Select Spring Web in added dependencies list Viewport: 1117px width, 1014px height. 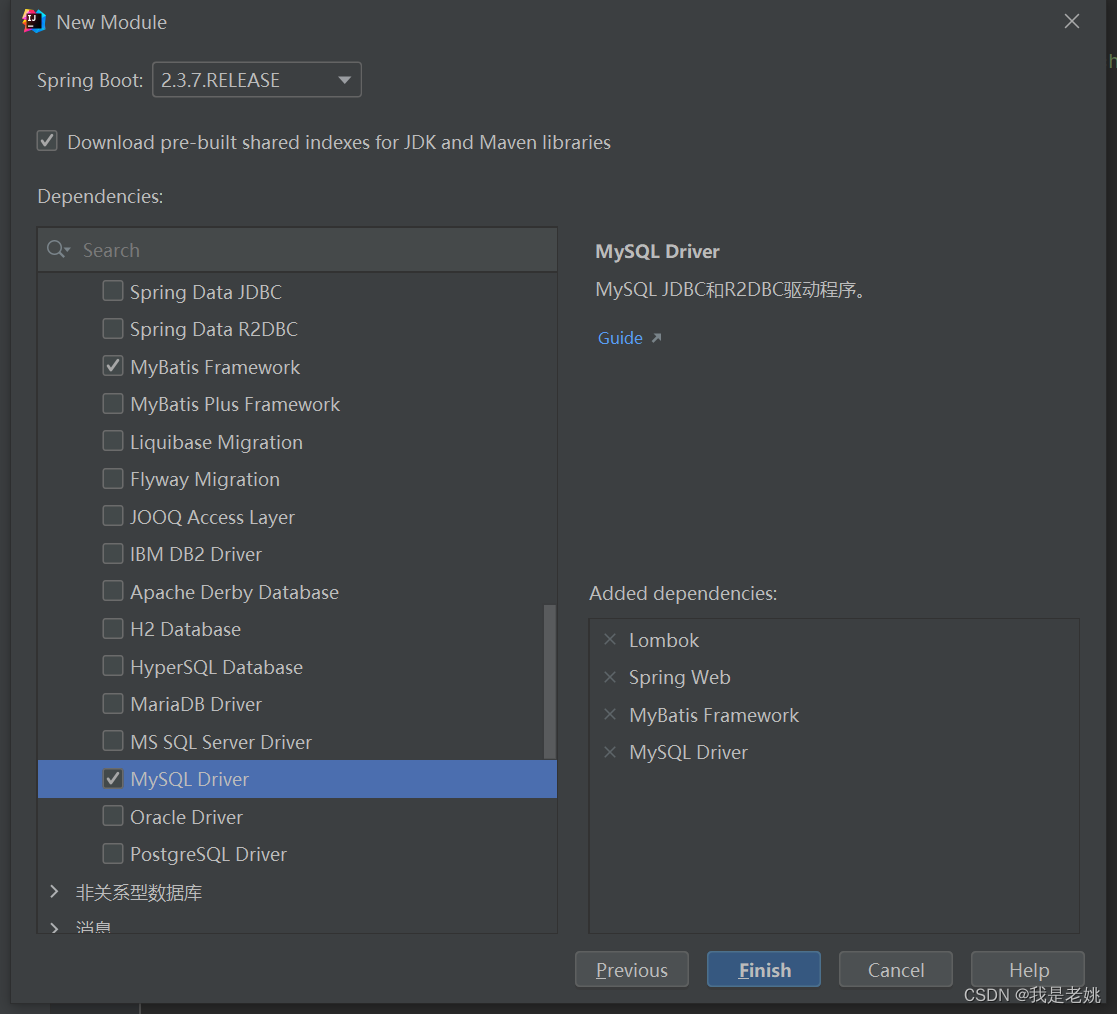(x=680, y=677)
